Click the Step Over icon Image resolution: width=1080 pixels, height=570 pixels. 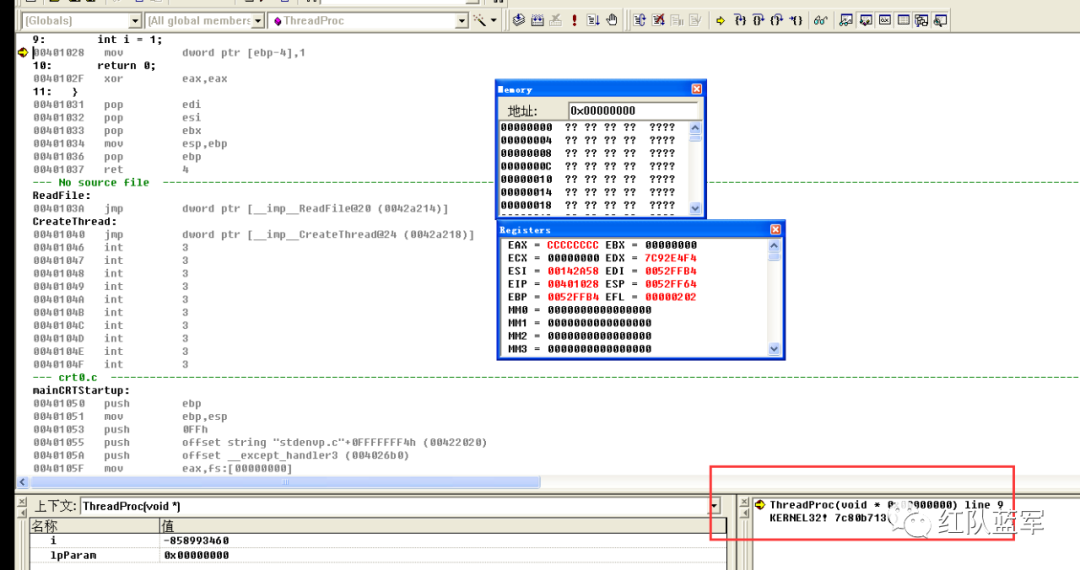point(758,21)
